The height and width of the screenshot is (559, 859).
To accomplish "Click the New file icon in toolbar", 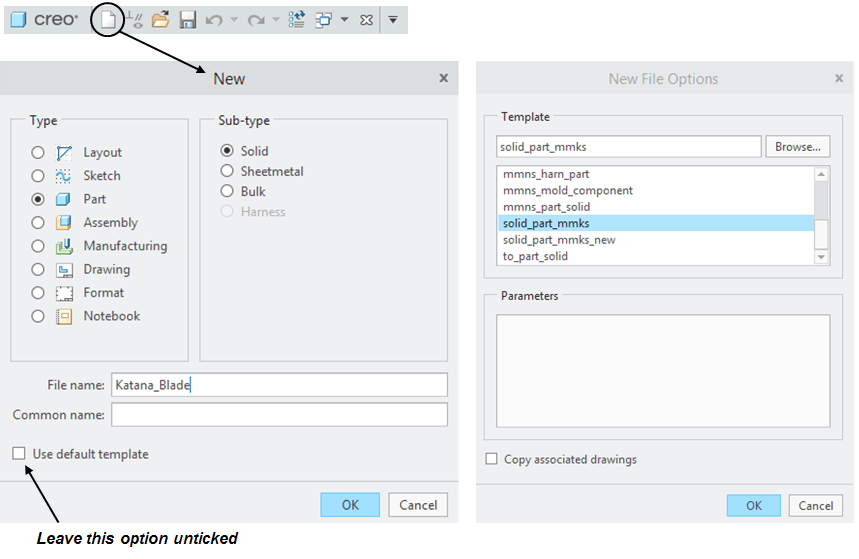I will coord(108,19).
